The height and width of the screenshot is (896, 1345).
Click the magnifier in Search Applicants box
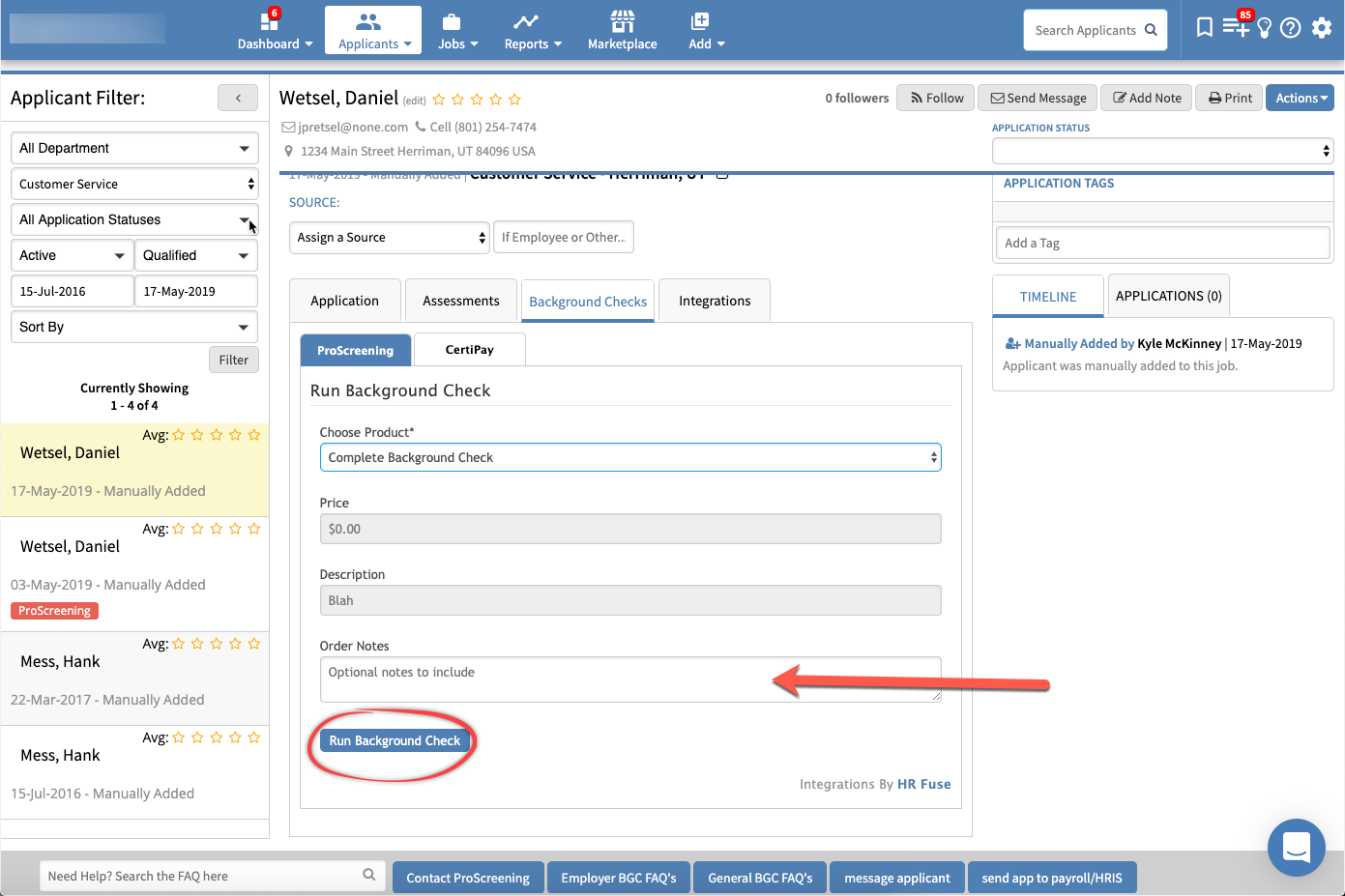tap(1151, 30)
